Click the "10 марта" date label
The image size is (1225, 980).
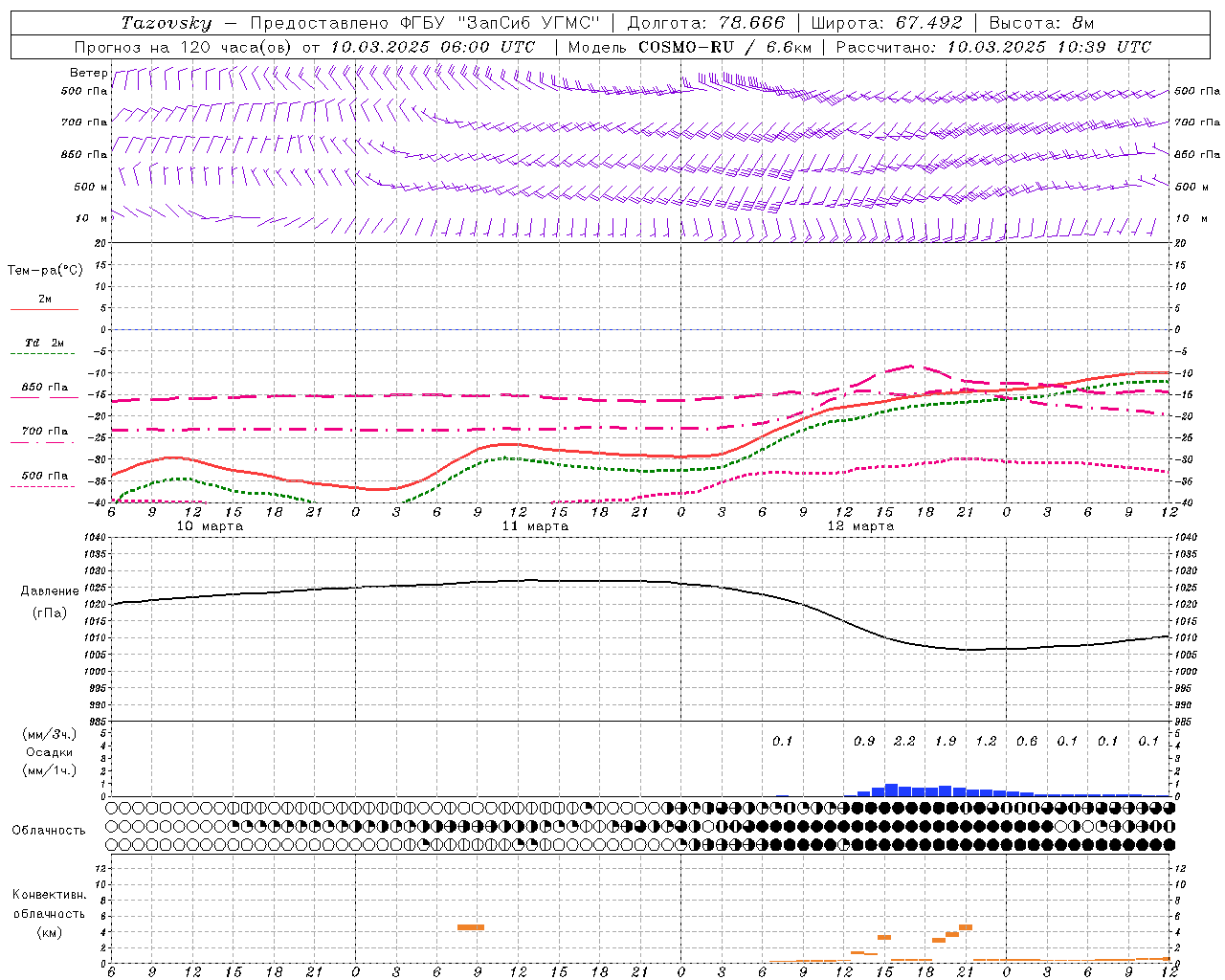click(210, 526)
